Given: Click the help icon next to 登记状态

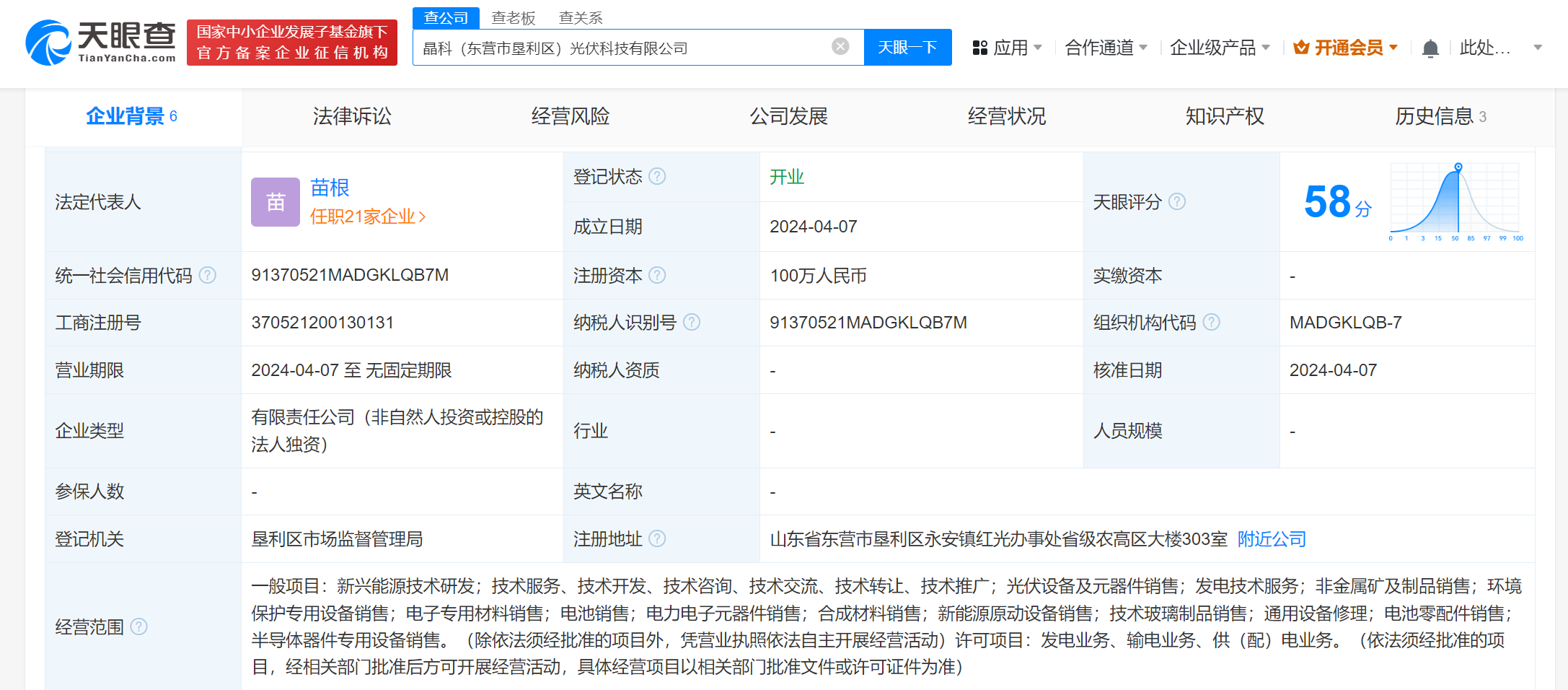Looking at the screenshot, I should pos(657,177).
